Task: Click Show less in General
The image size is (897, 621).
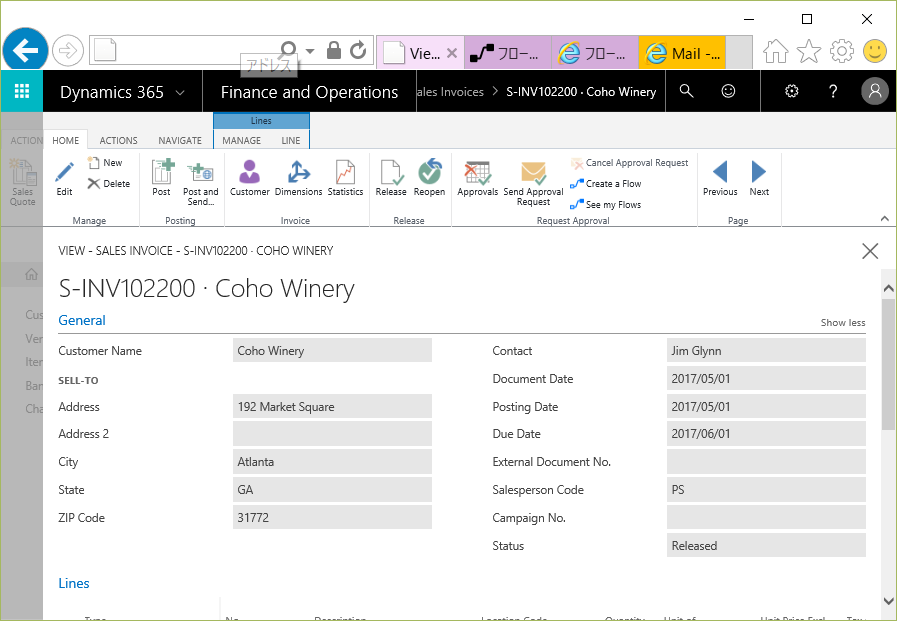Action: click(x=843, y=323)
